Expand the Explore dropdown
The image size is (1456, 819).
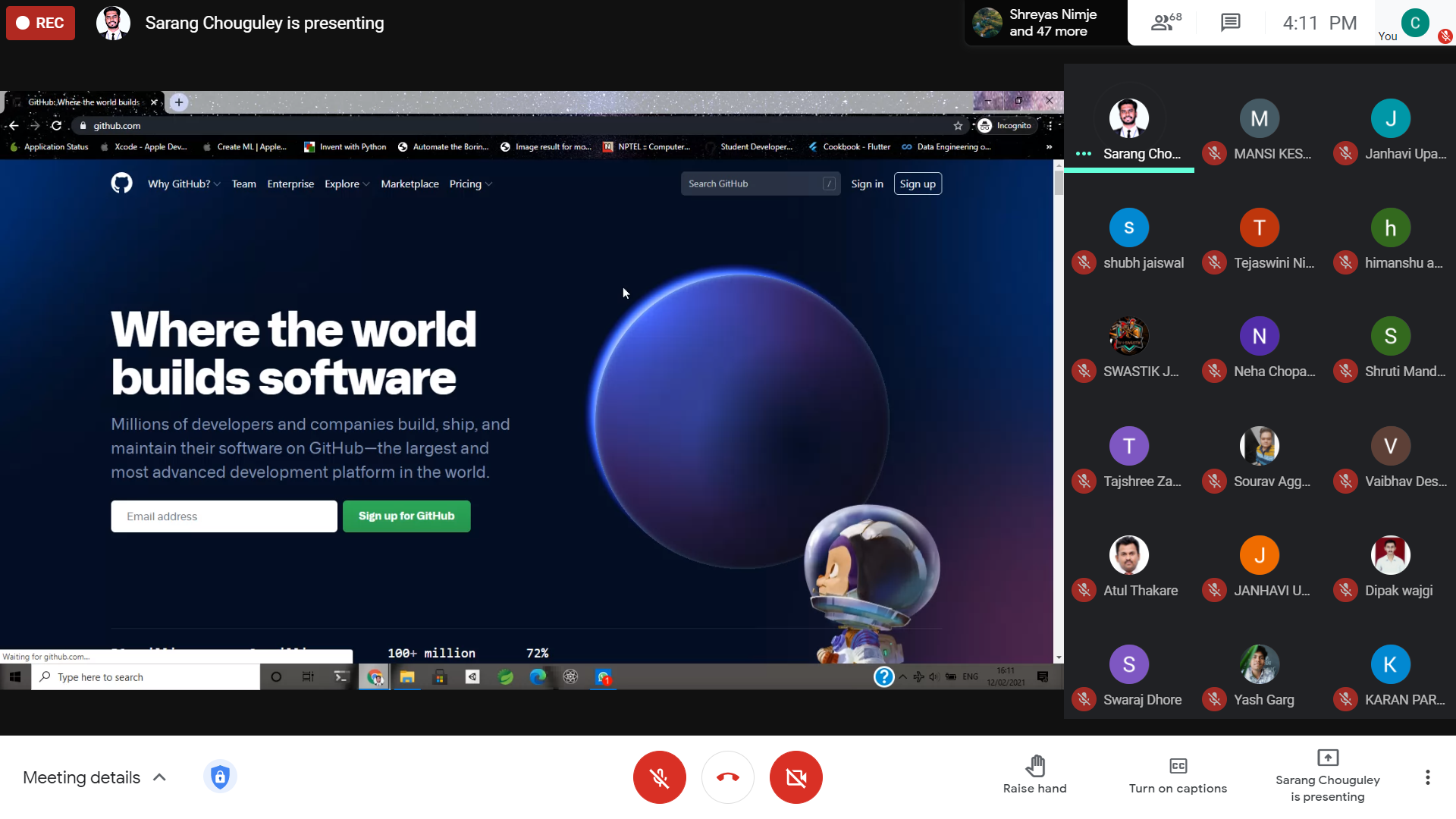pos(347,184)
